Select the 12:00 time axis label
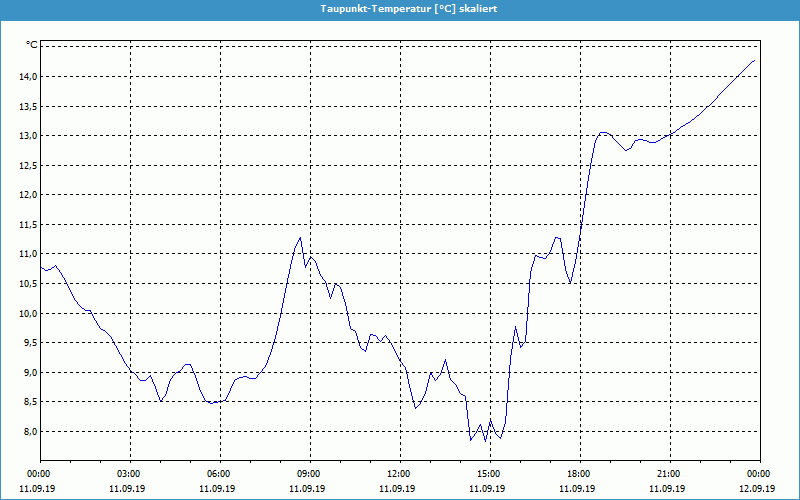Viewport: 800px width, 500px height. tap(398, 474)
